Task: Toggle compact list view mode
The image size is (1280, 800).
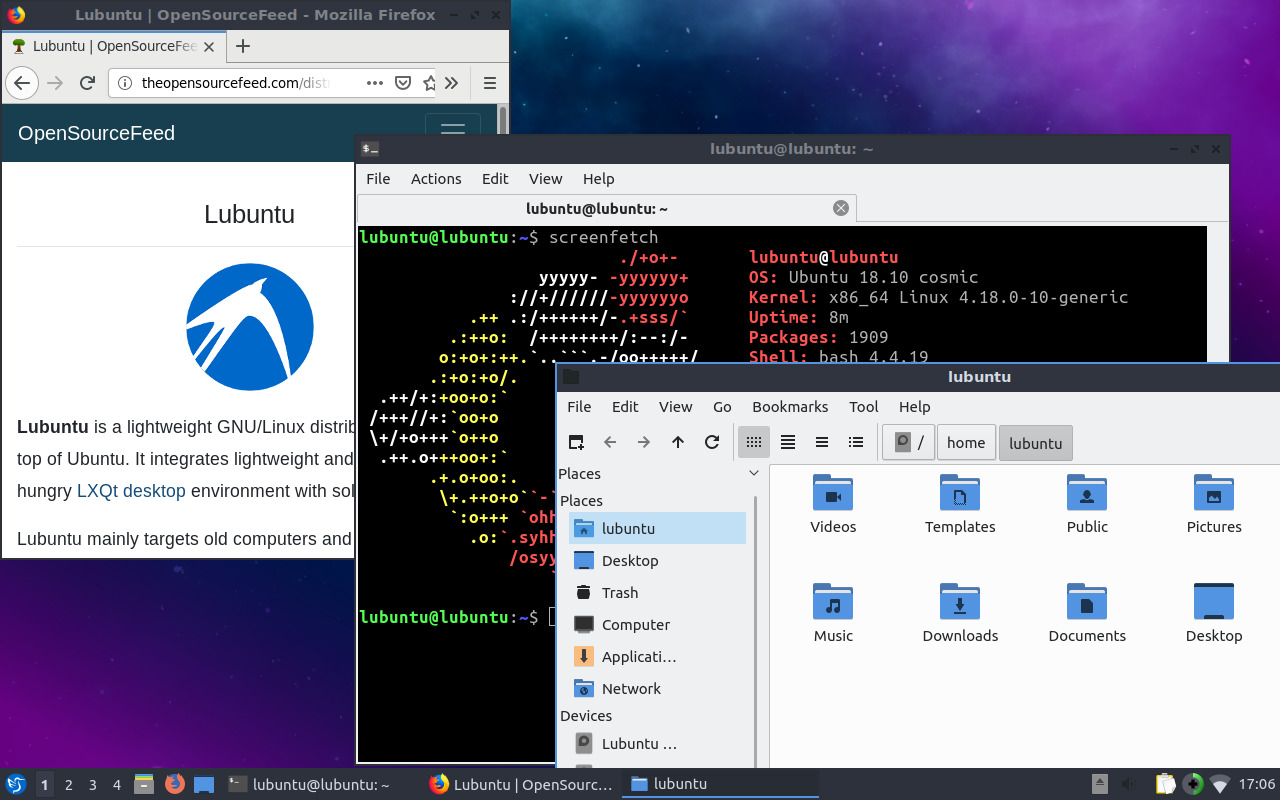Action: pos(821,441)
